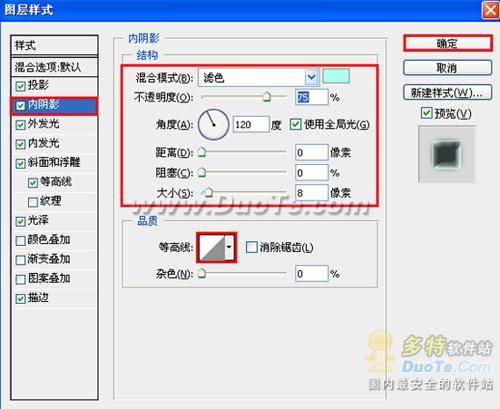The image size is (500, 409).
Task: Click the contour curve preview thumbnail
Action: tap(213, 247)
